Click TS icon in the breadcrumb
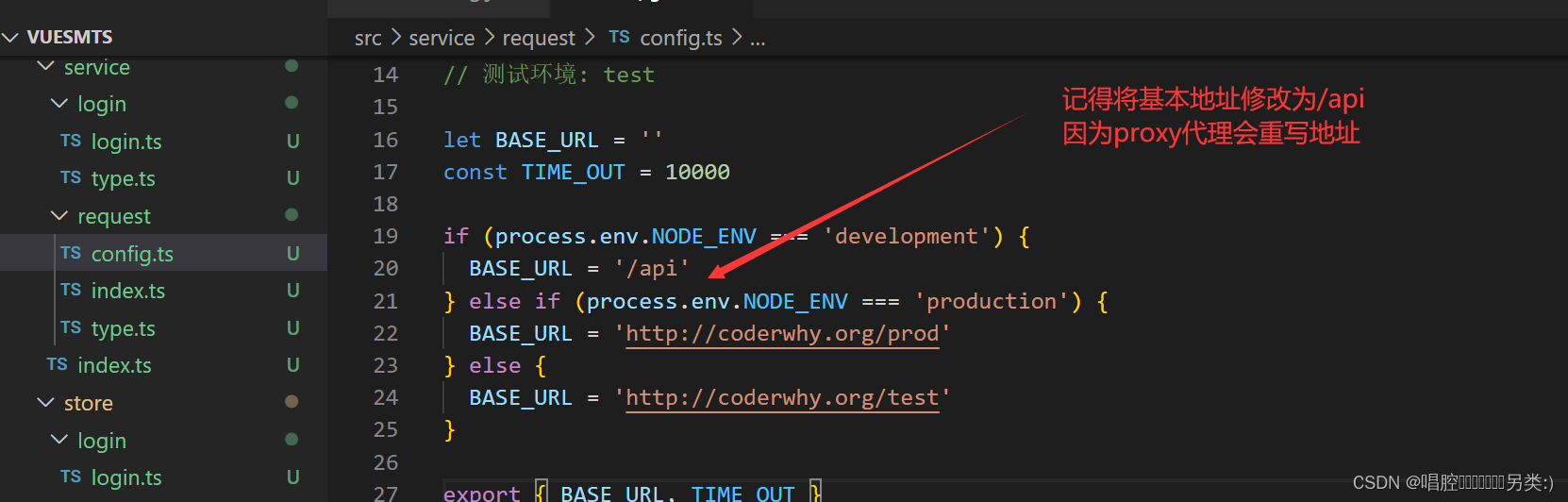Screen dimensions: 1568x502 (619, 37)
